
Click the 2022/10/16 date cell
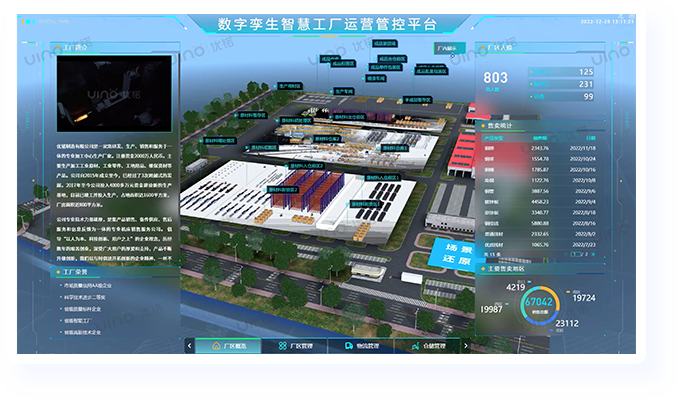tap(582, 170)
